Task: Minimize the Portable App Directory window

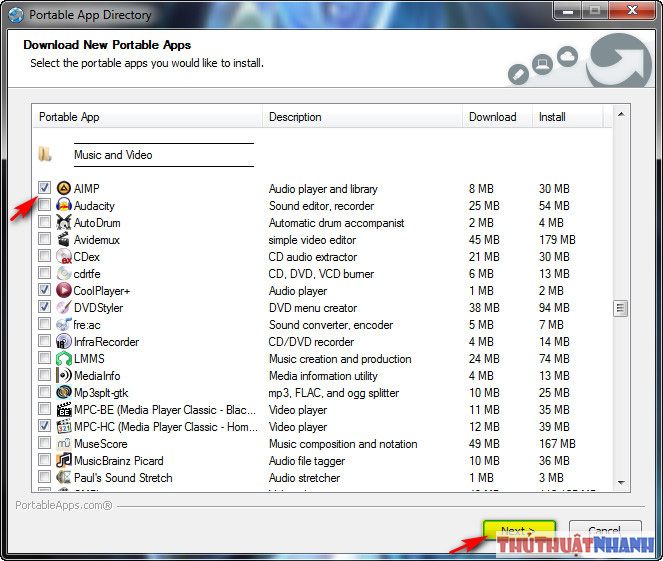Action: tap(567, 11)
